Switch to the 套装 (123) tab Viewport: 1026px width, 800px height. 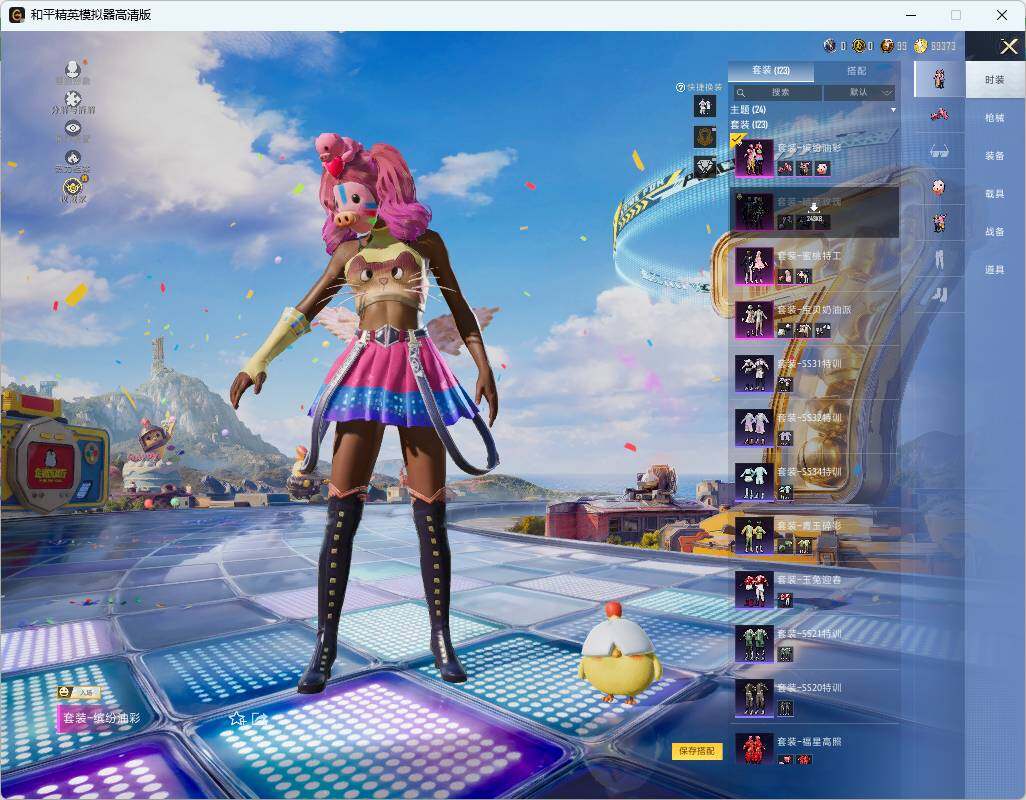[771, 71]
